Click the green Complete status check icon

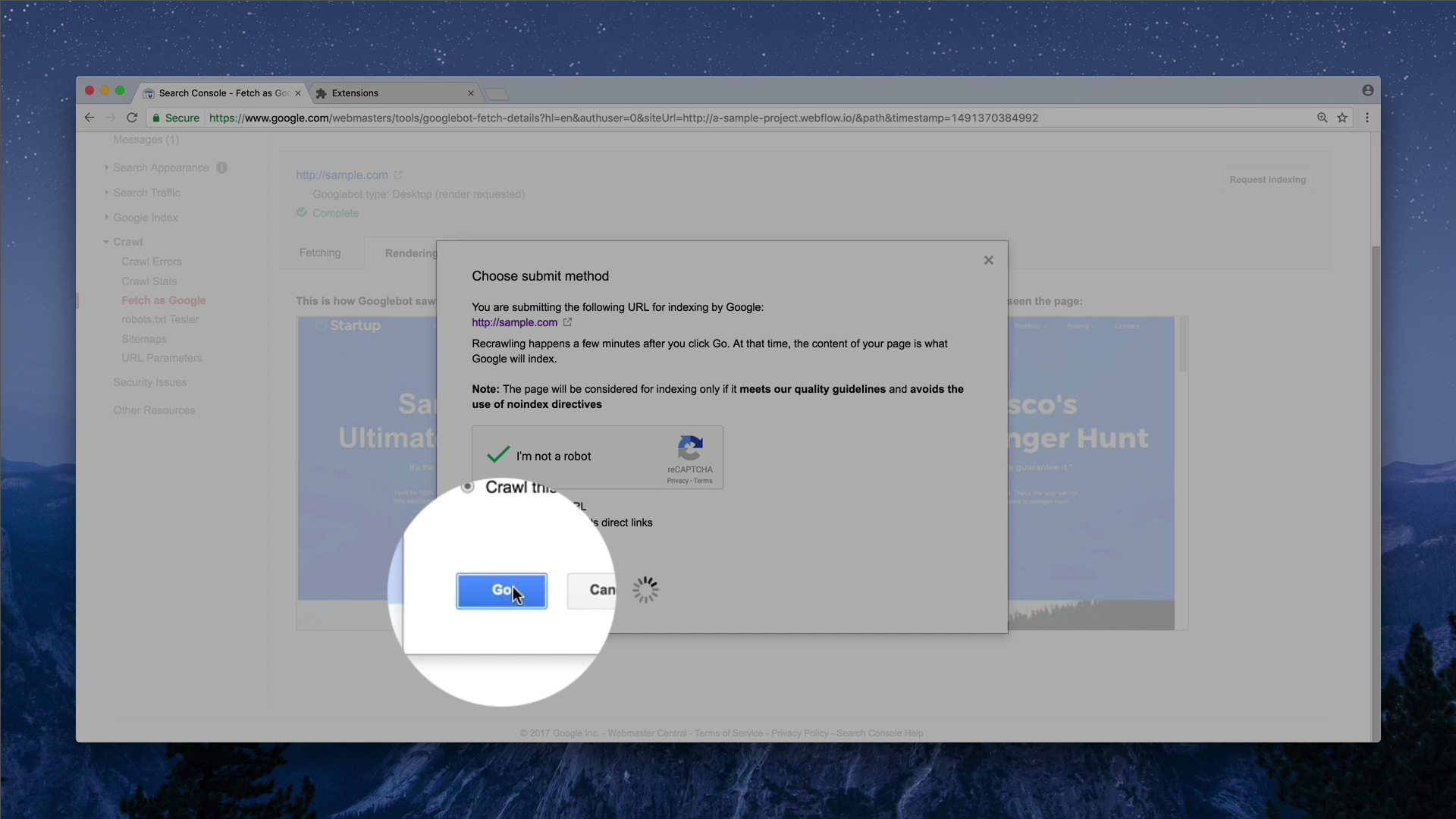[x=302, y=212]
